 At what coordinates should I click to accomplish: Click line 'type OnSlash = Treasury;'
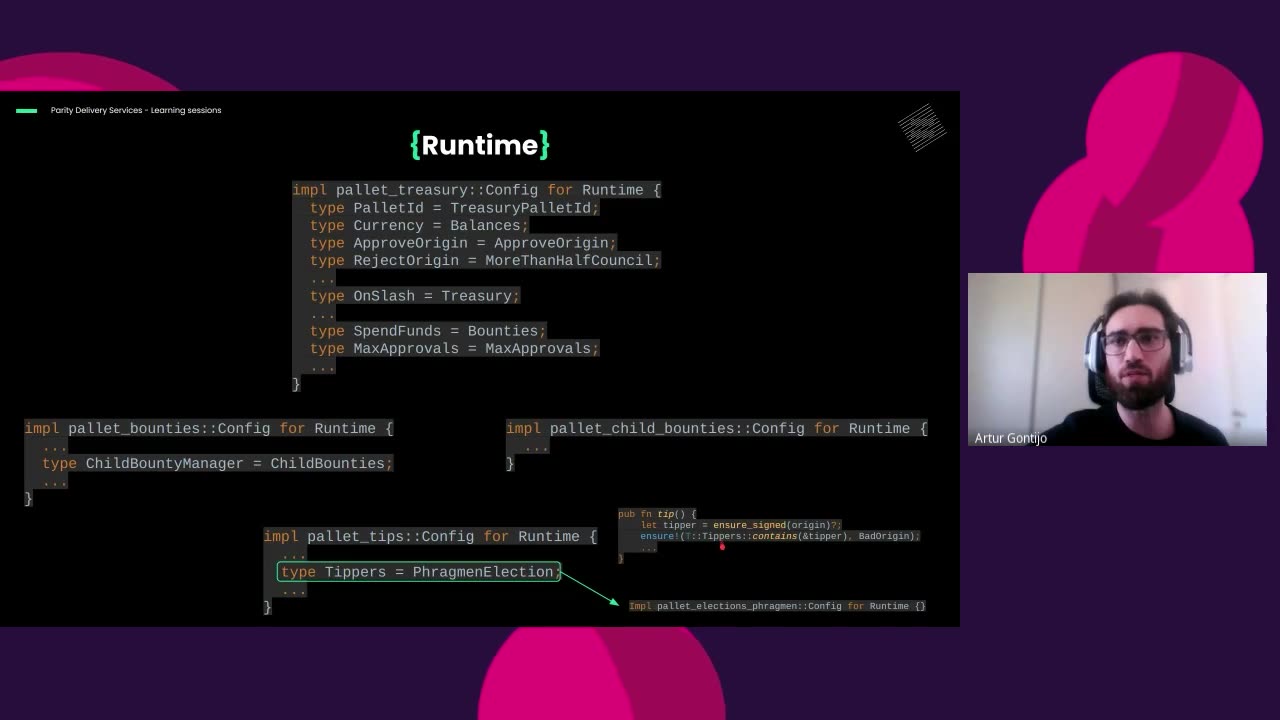[415, 296]
